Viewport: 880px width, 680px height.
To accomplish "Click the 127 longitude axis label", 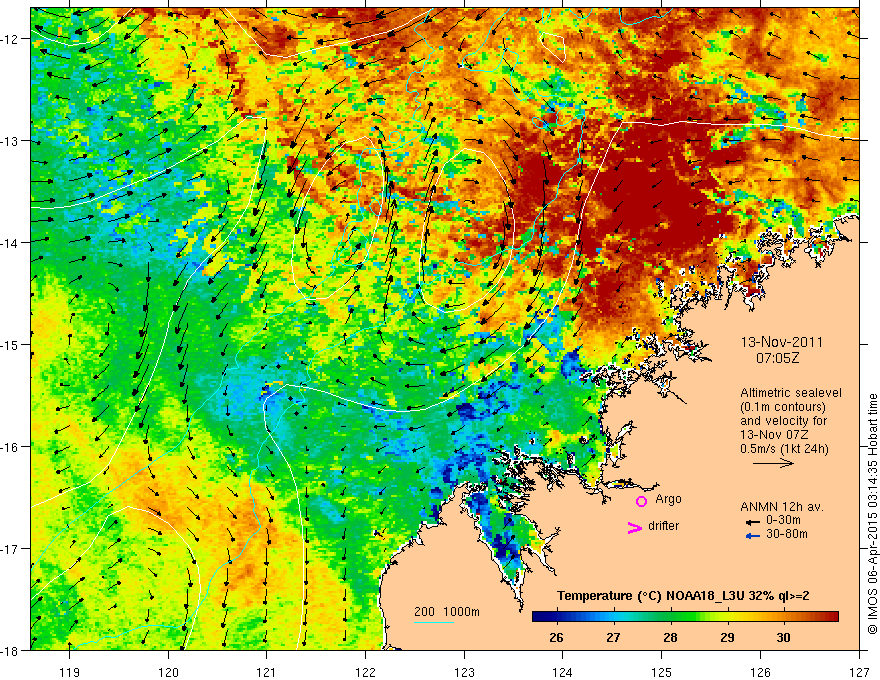I will [859, 672].
